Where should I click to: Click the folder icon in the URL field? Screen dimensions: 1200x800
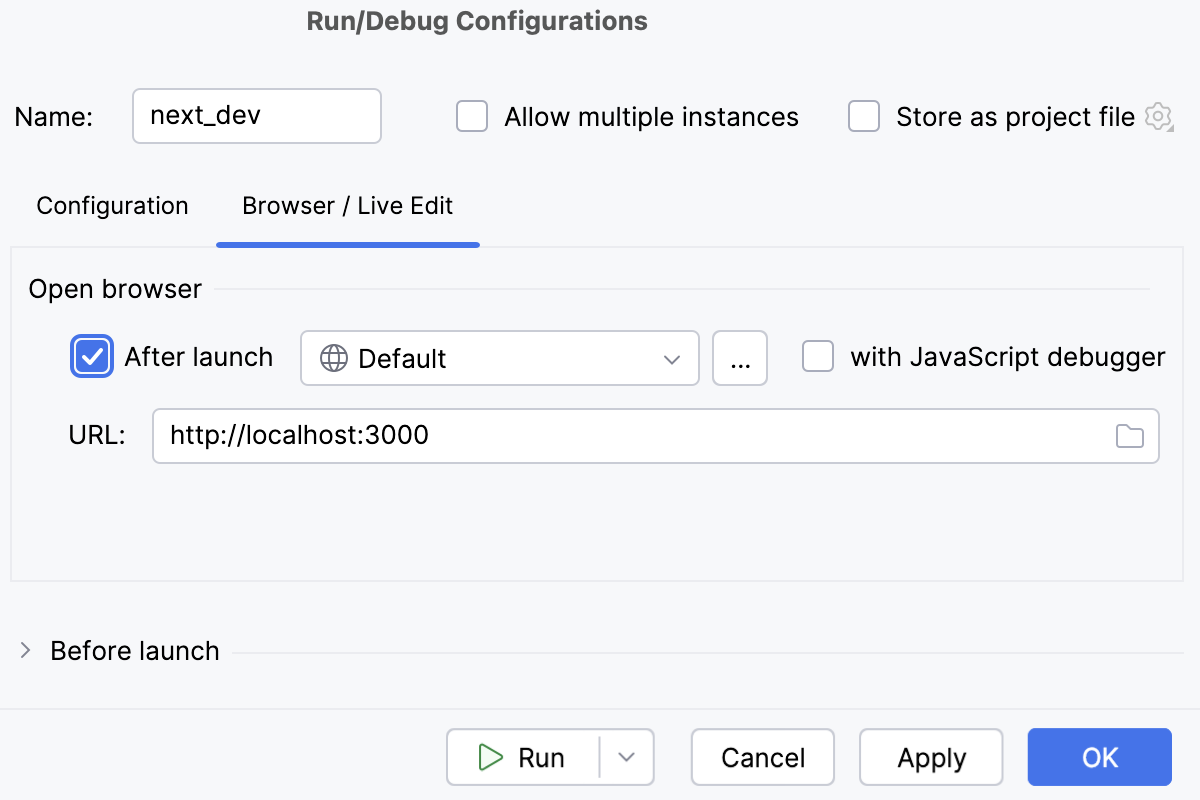tap(1129, 435)
